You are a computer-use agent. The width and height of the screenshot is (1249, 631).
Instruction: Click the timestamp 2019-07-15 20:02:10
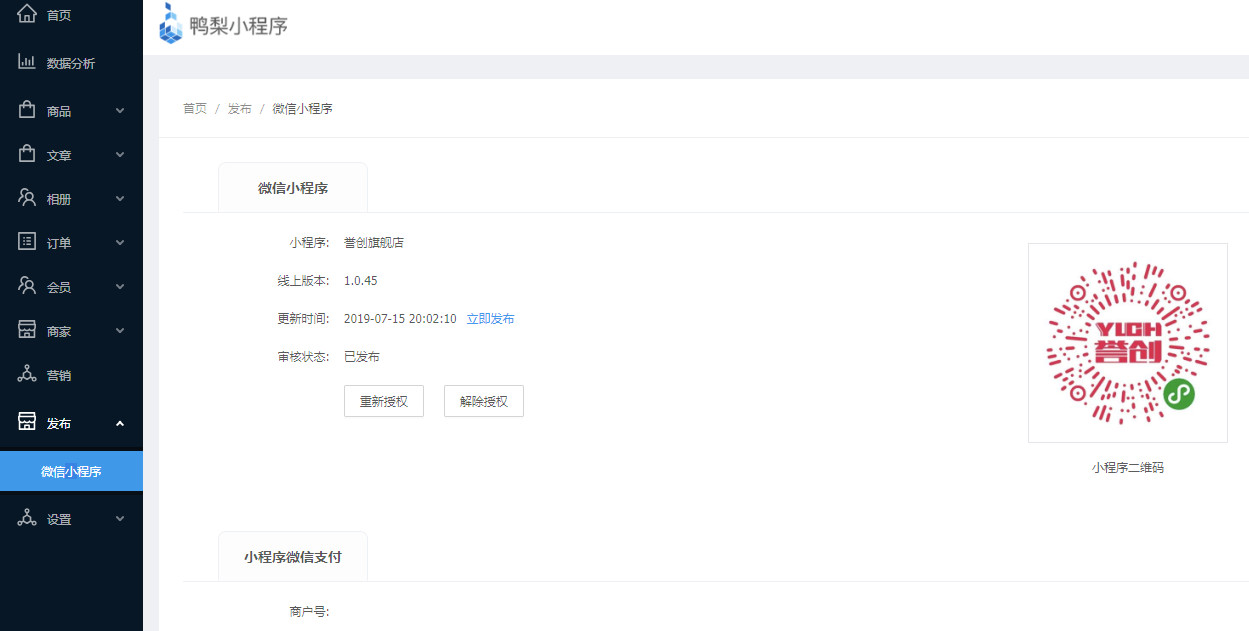pos(400,319)
